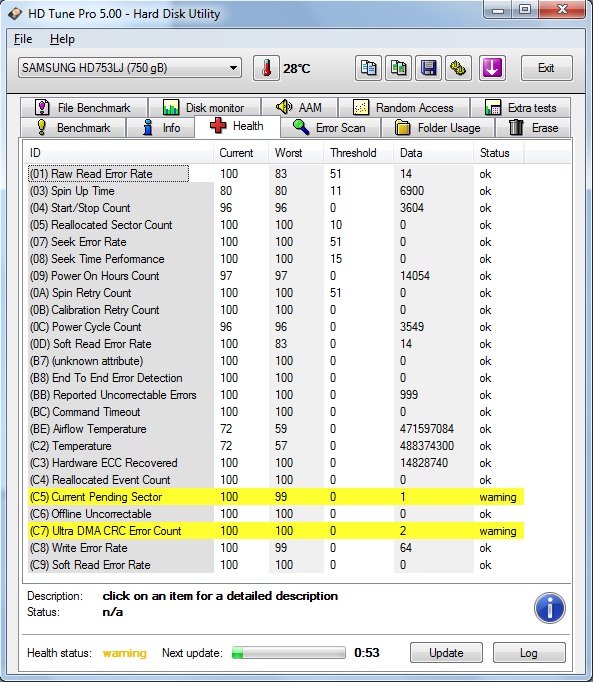Switch to the Disk monitor tab
The height and width of the screenshot is (682, 593).
pyautogui.click(x=204, y=107)
